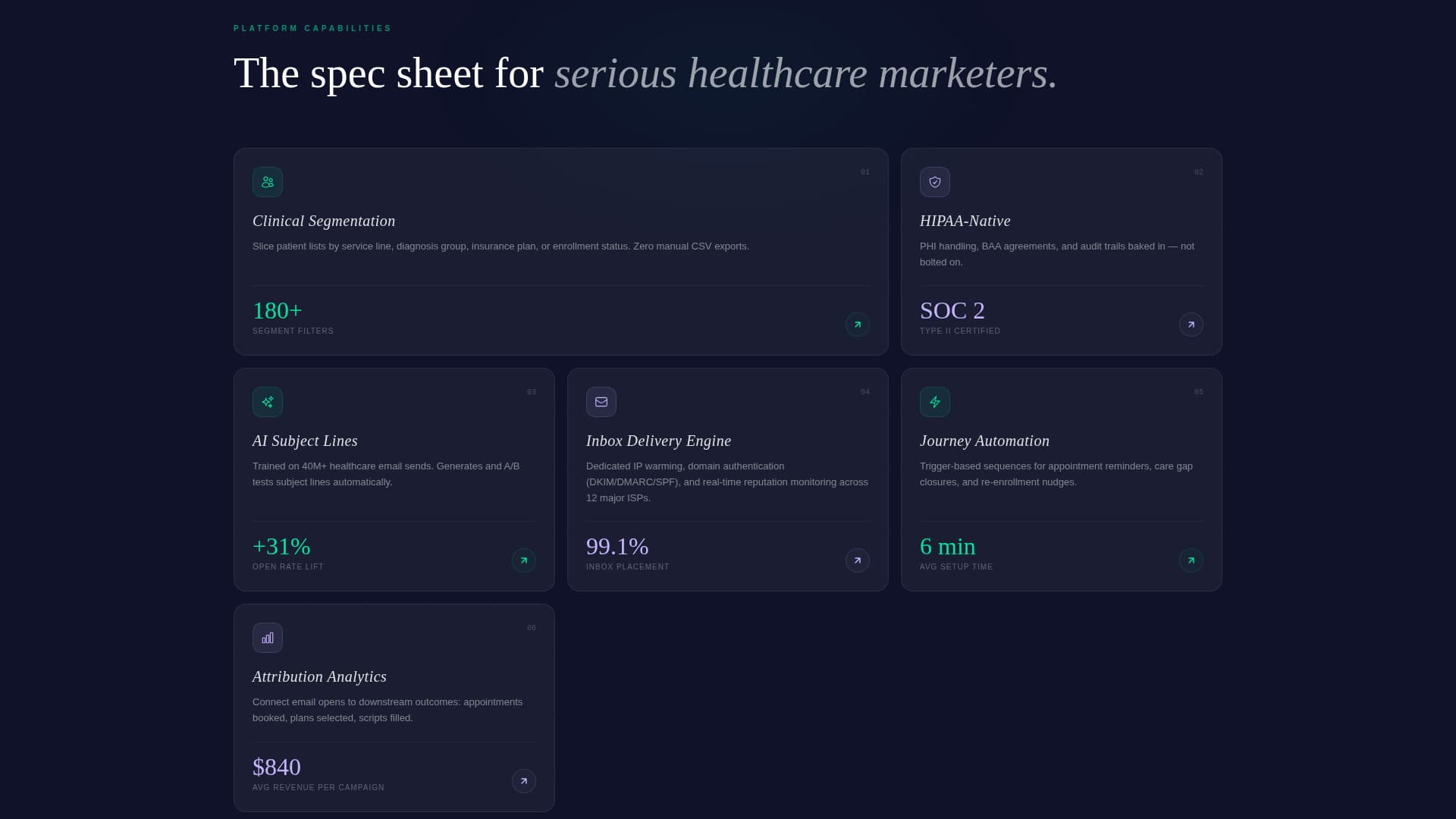Screen dimensions: 1456x819
Task: Click the SEGMENT FILTERS label
Action: pos(293,331)
